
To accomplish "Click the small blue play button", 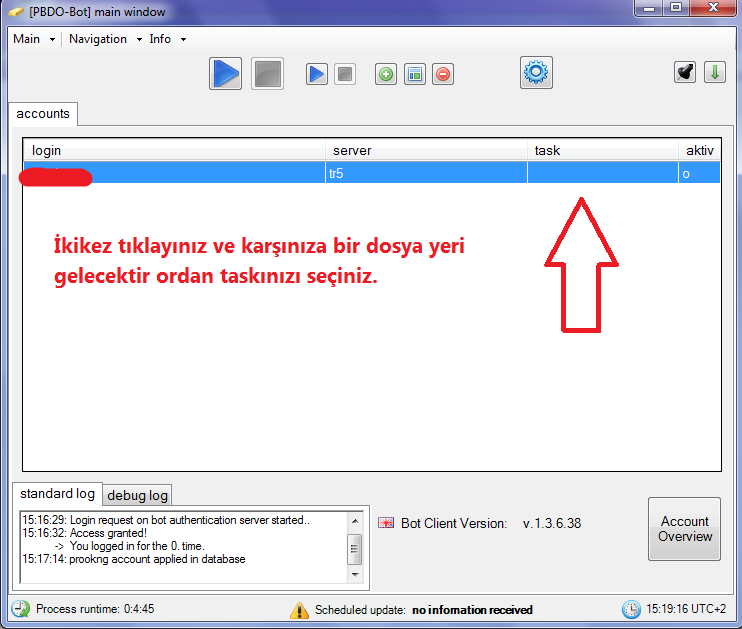I will click(317, 74).
